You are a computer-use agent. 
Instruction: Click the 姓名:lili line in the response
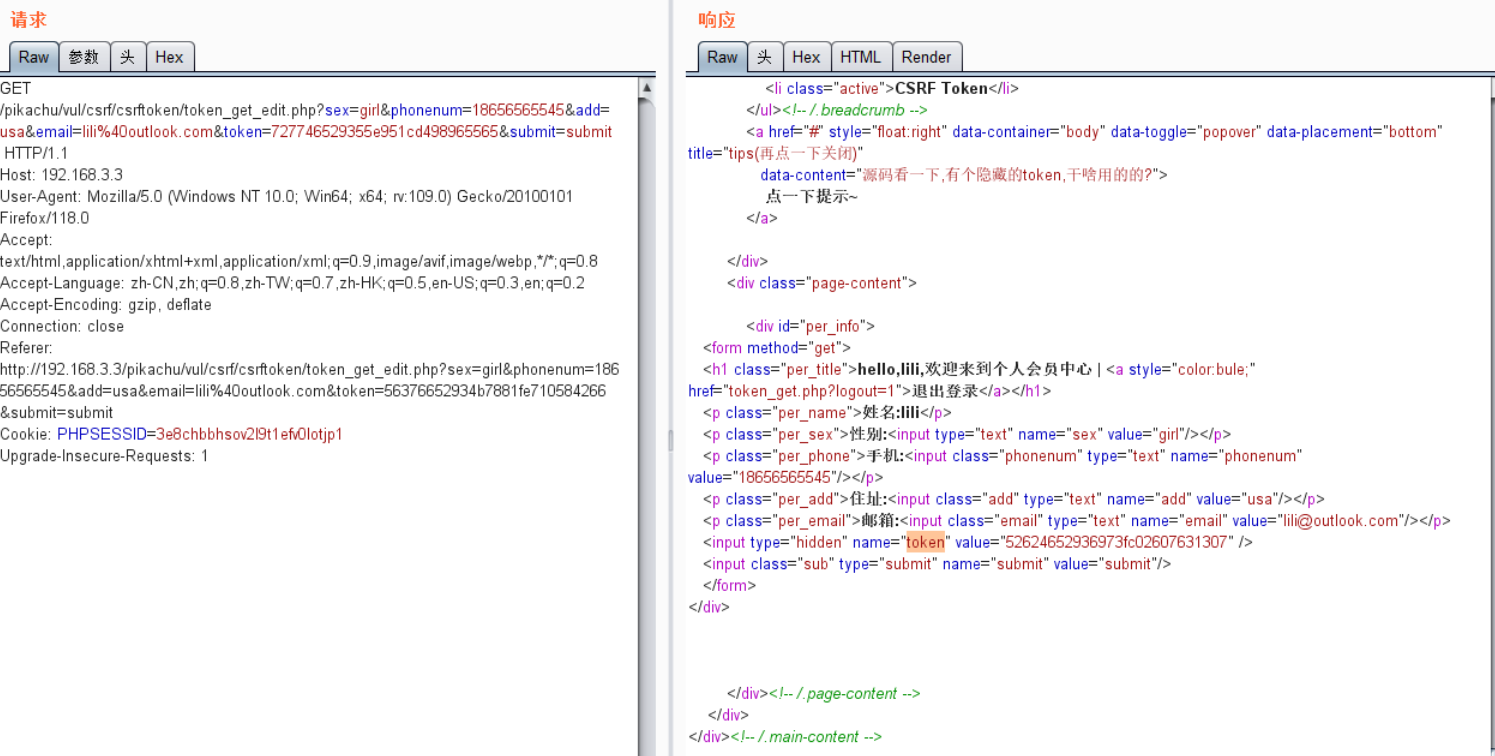[x=827, y=412]
